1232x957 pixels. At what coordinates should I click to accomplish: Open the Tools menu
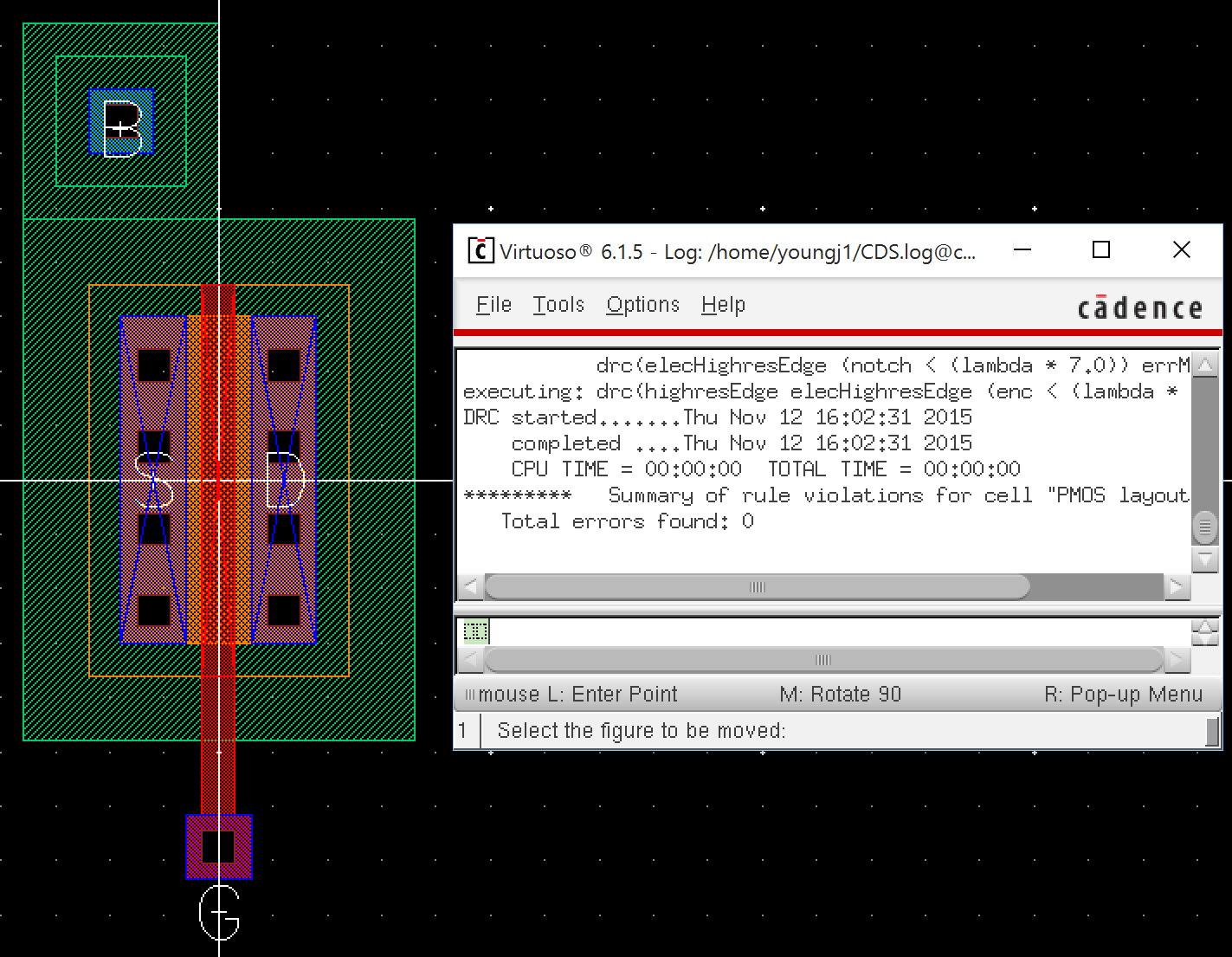coord(558,305)
